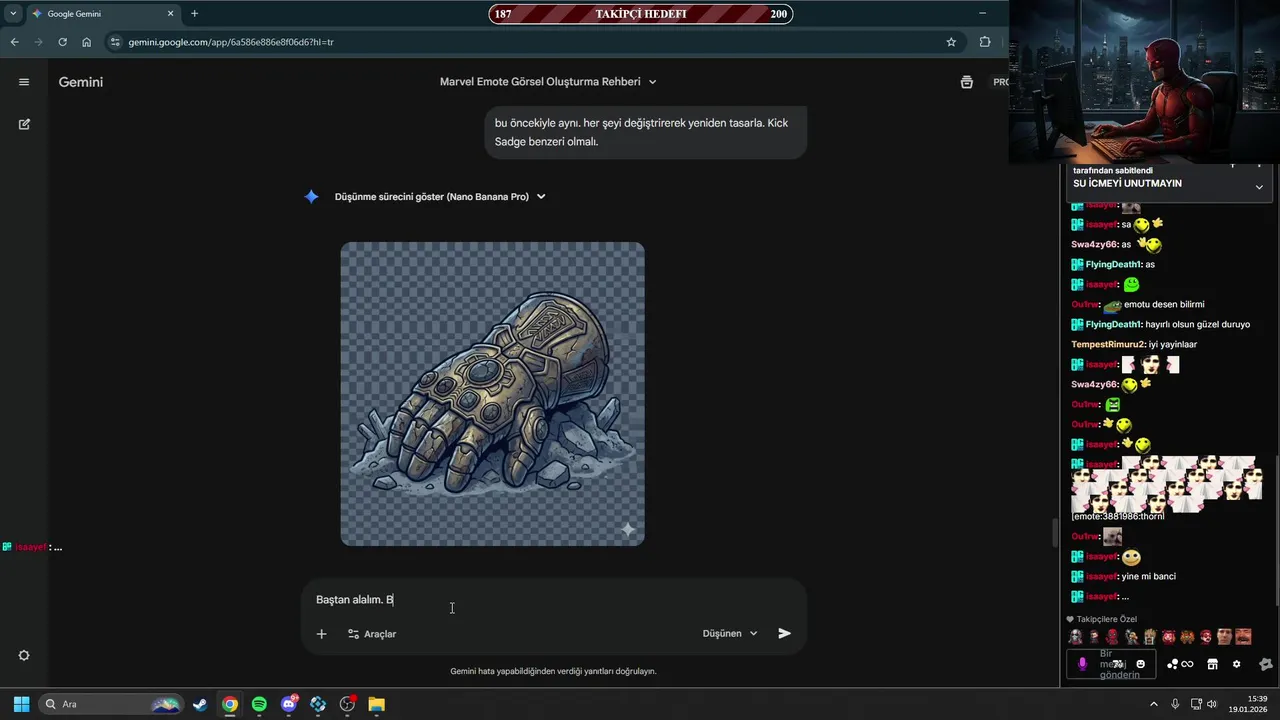Expand the Nano Banana Pro thinking process

pos(440,197)
